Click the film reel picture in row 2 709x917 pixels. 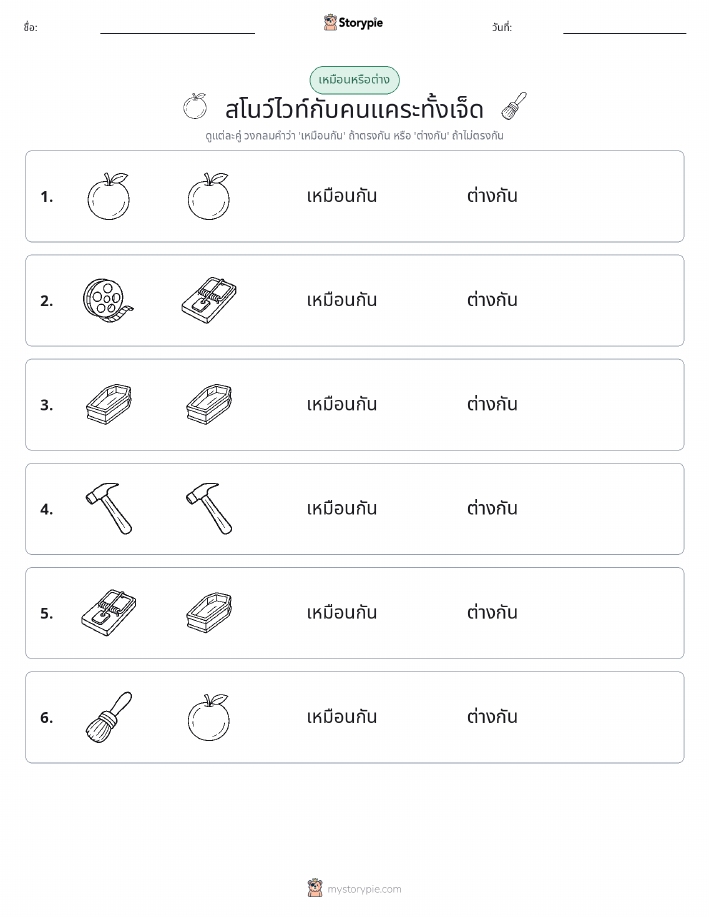(x=108, y=301)
